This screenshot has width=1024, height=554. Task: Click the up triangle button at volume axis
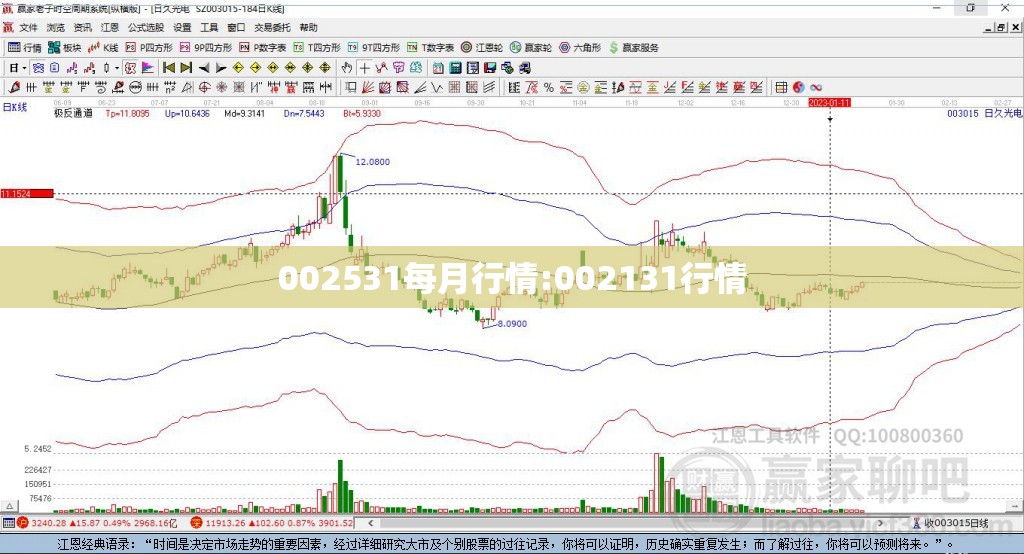(x=10, y=506)
